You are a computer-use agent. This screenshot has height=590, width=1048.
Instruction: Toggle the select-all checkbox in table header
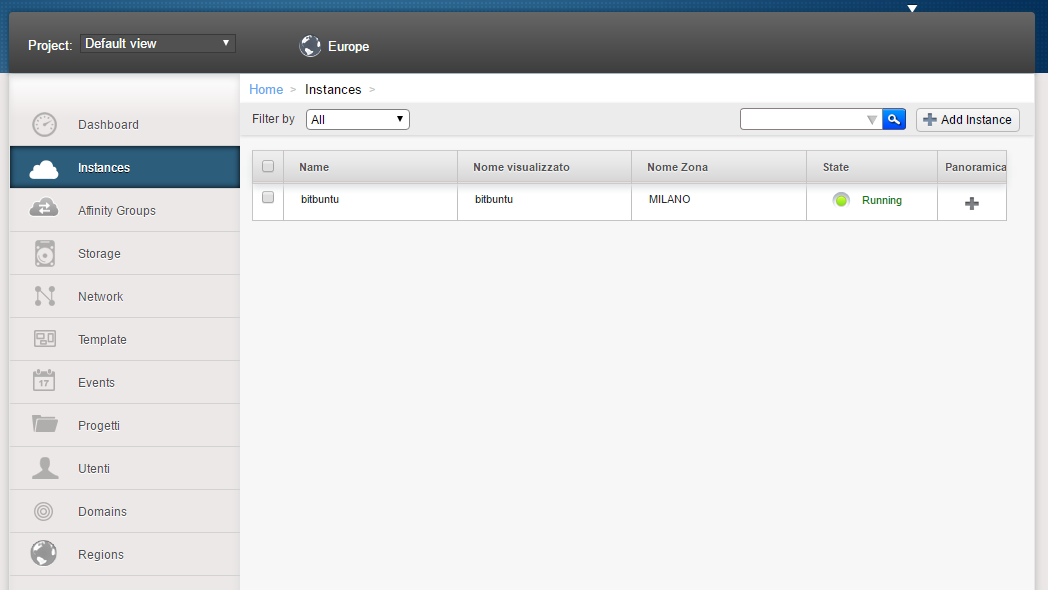click(268, 167)
